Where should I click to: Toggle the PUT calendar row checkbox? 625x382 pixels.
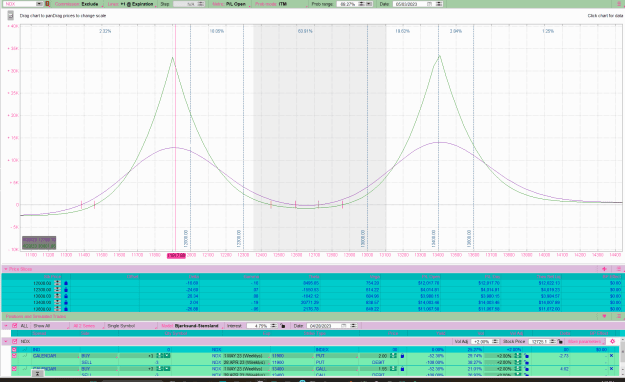[x=14, y=356]
